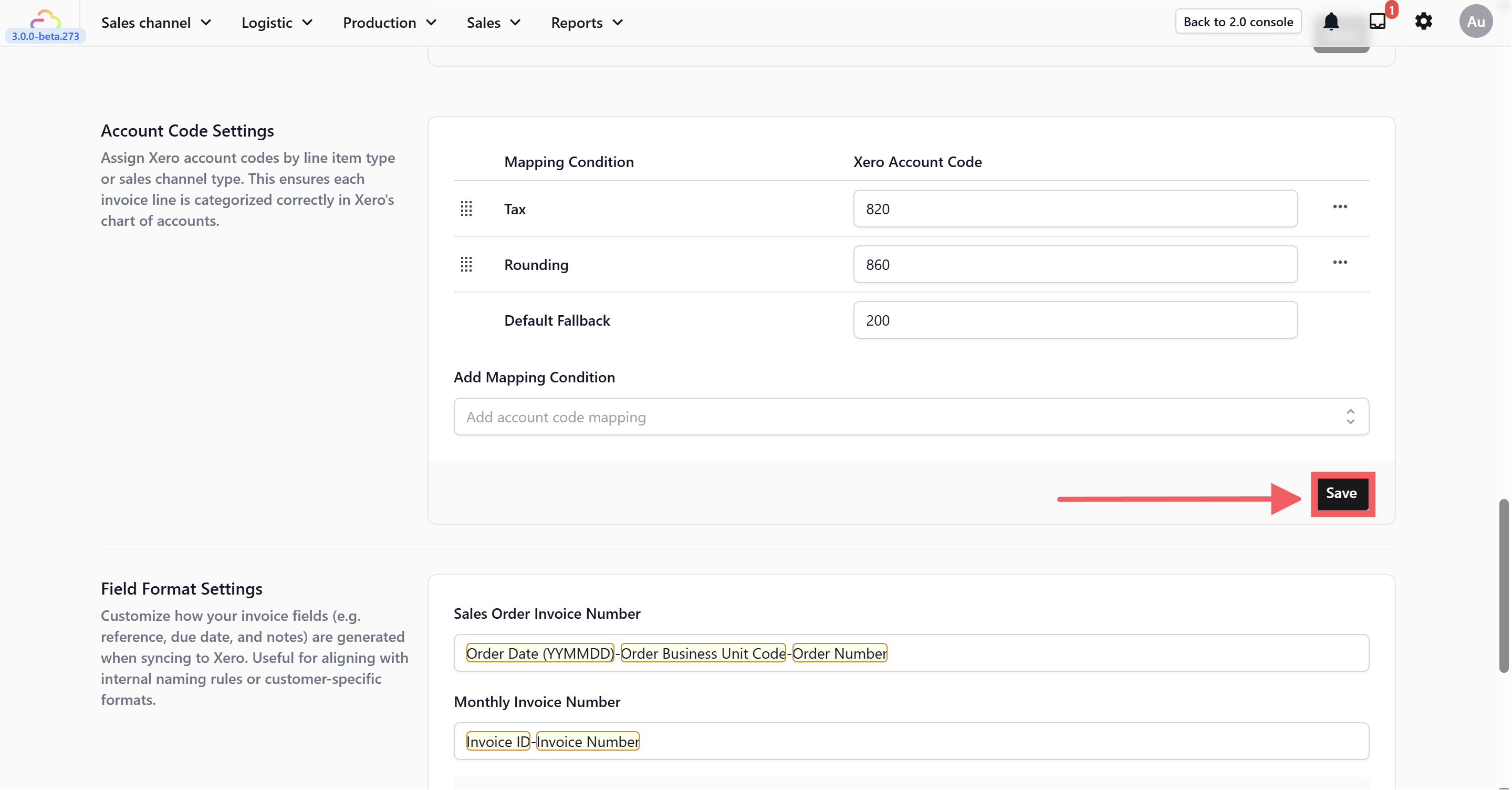Click the page vertical scrollbar thumb
This screenshot has width=1512, height=790.
pos(1503,585)
